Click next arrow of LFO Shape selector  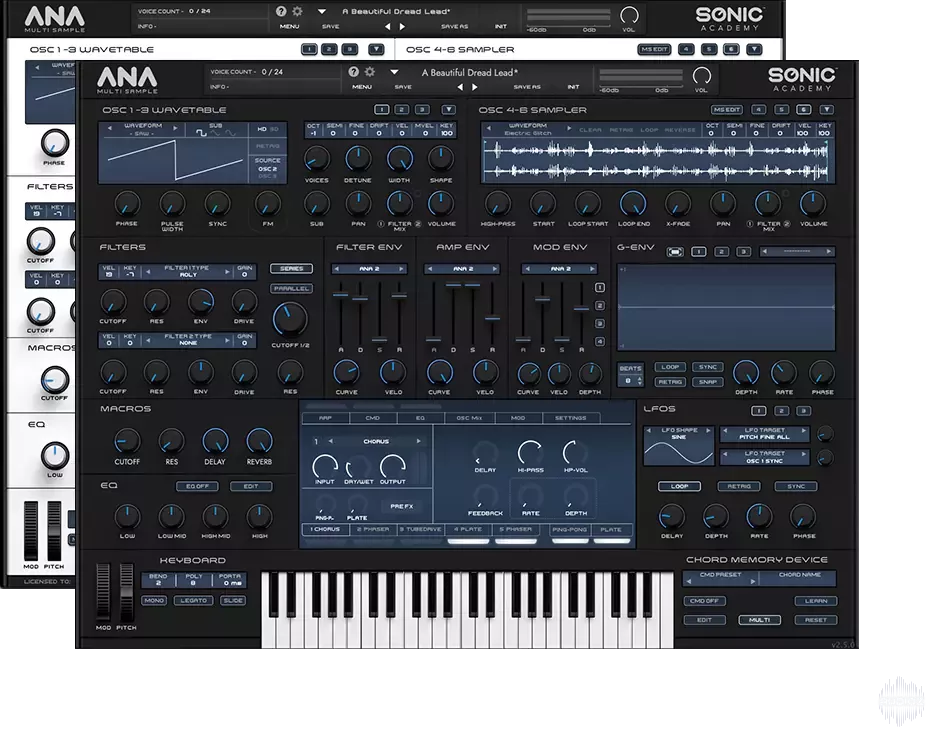click(708, 430)
